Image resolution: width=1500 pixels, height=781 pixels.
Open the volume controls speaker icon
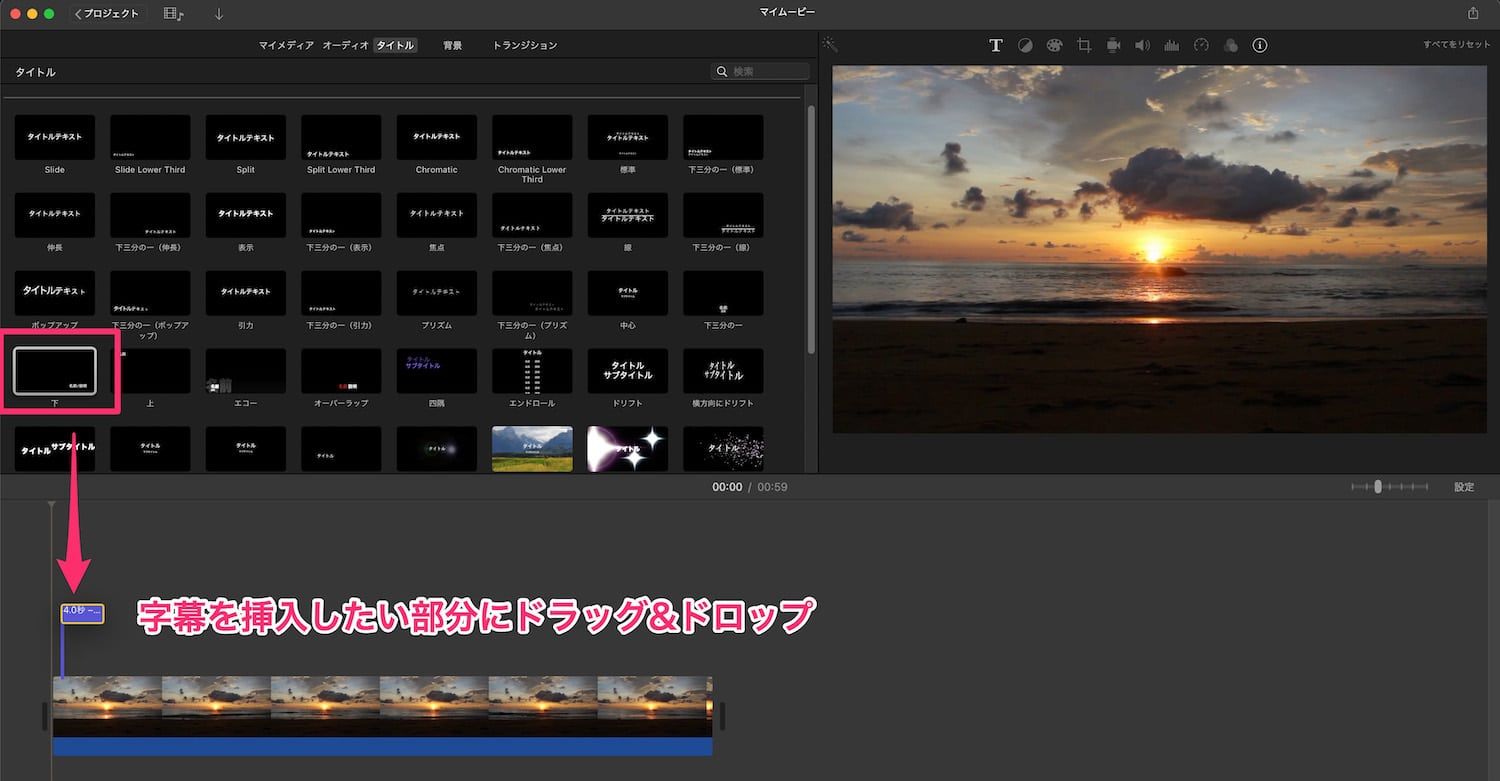coord(1142,45)
